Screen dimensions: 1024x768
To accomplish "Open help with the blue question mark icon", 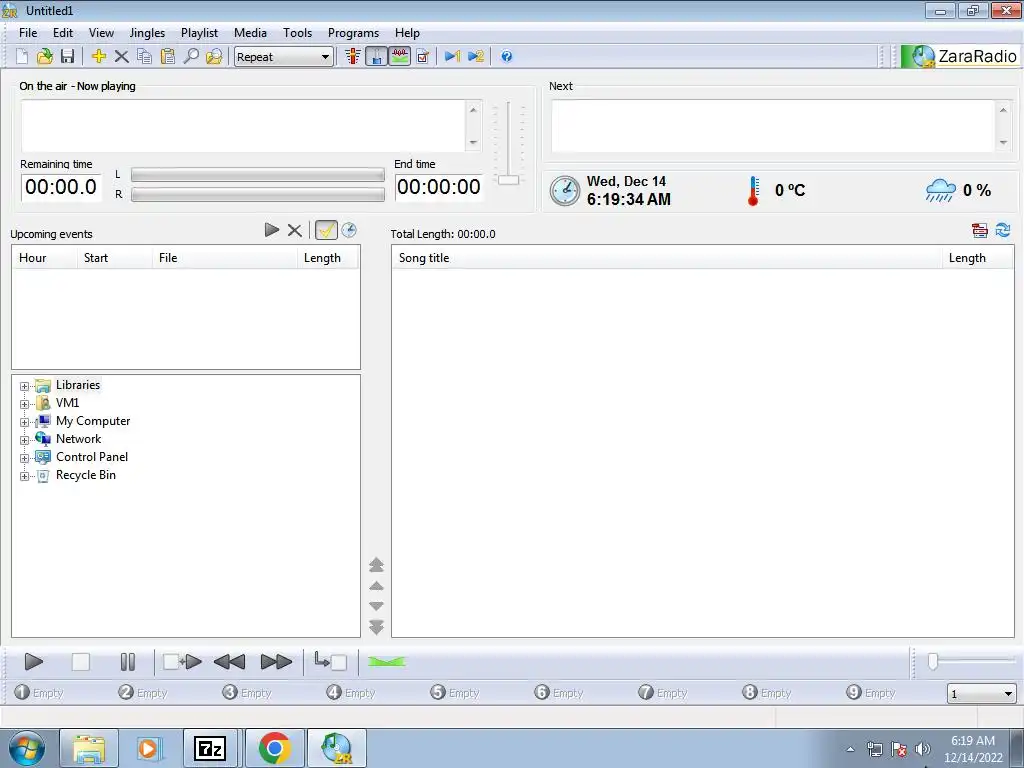I will click(507, 57).
